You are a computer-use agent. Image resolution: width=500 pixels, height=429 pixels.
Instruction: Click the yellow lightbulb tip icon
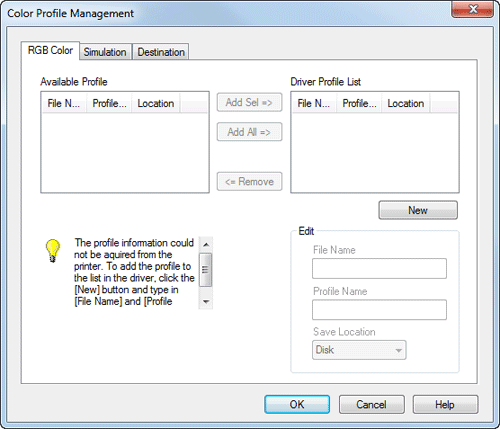pos(53,251)
